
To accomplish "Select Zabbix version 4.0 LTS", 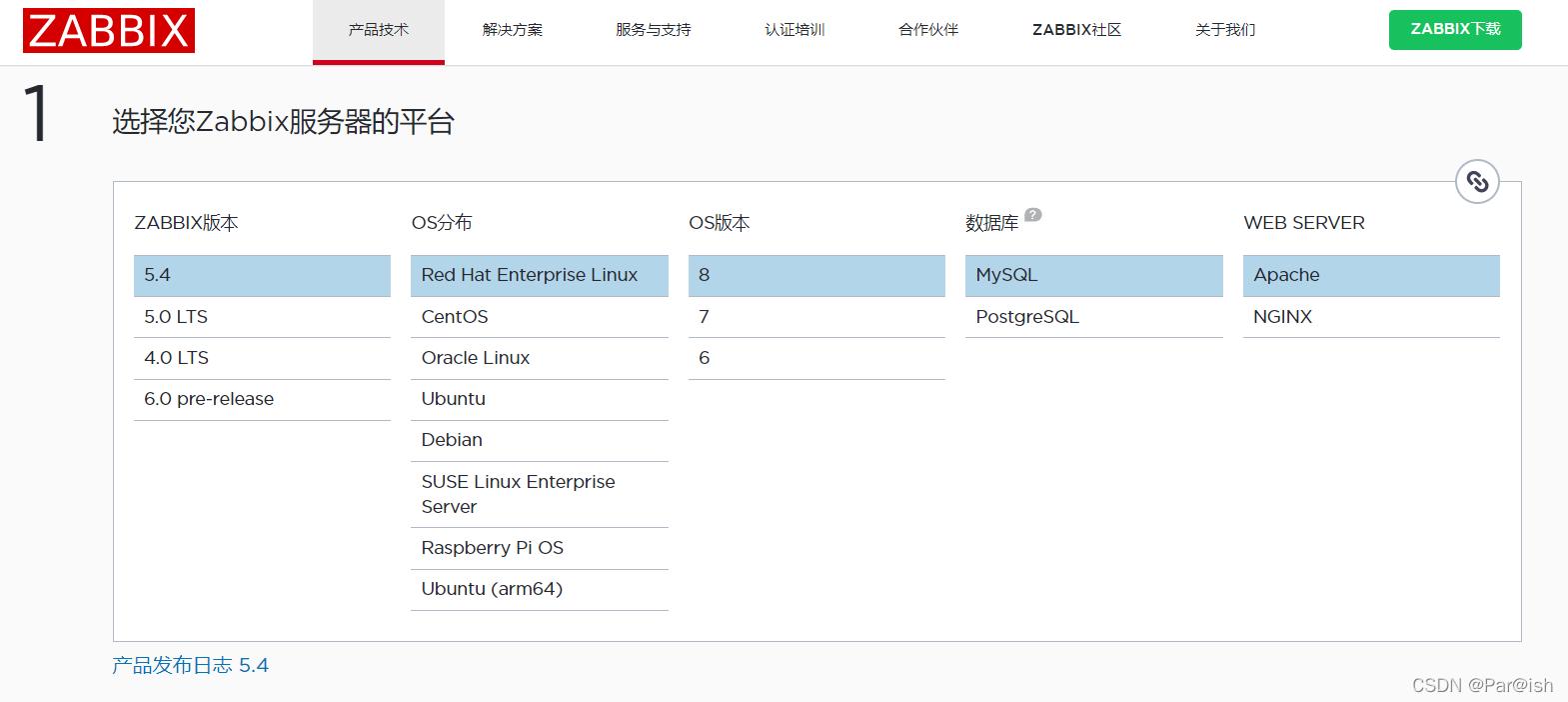I will tap(262, 358).
